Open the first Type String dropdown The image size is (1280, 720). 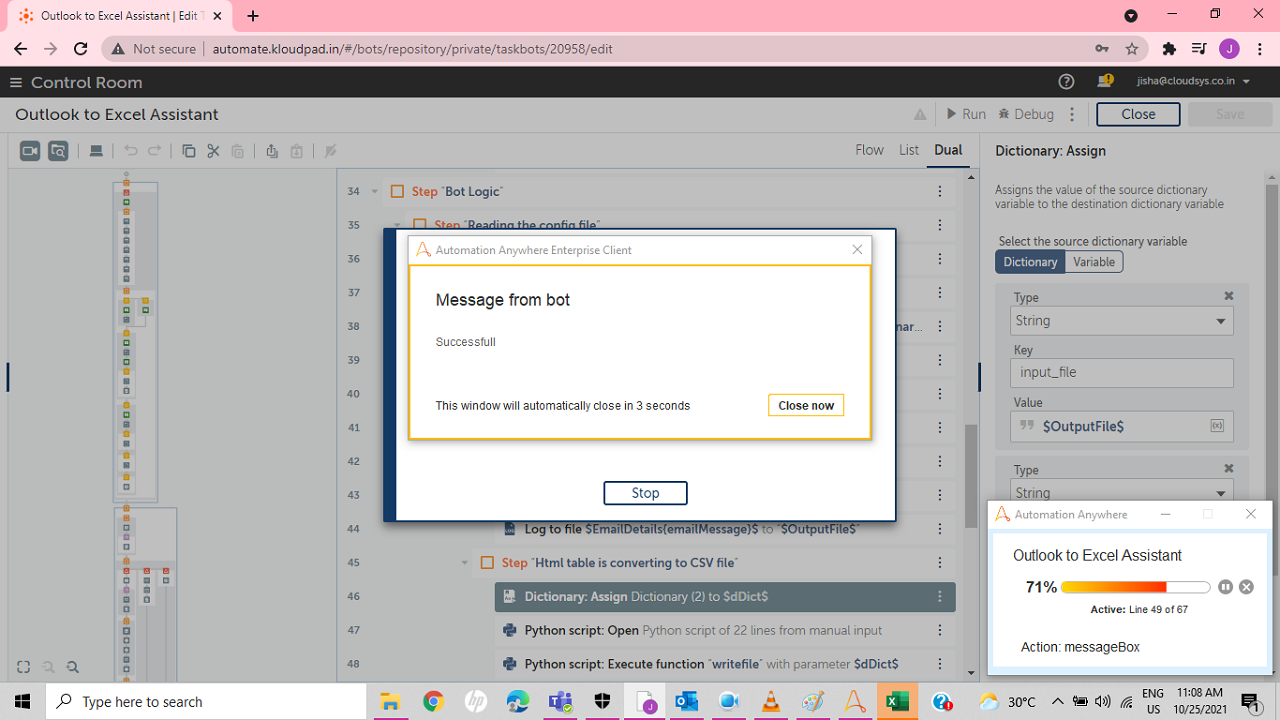click(1122, 321)
